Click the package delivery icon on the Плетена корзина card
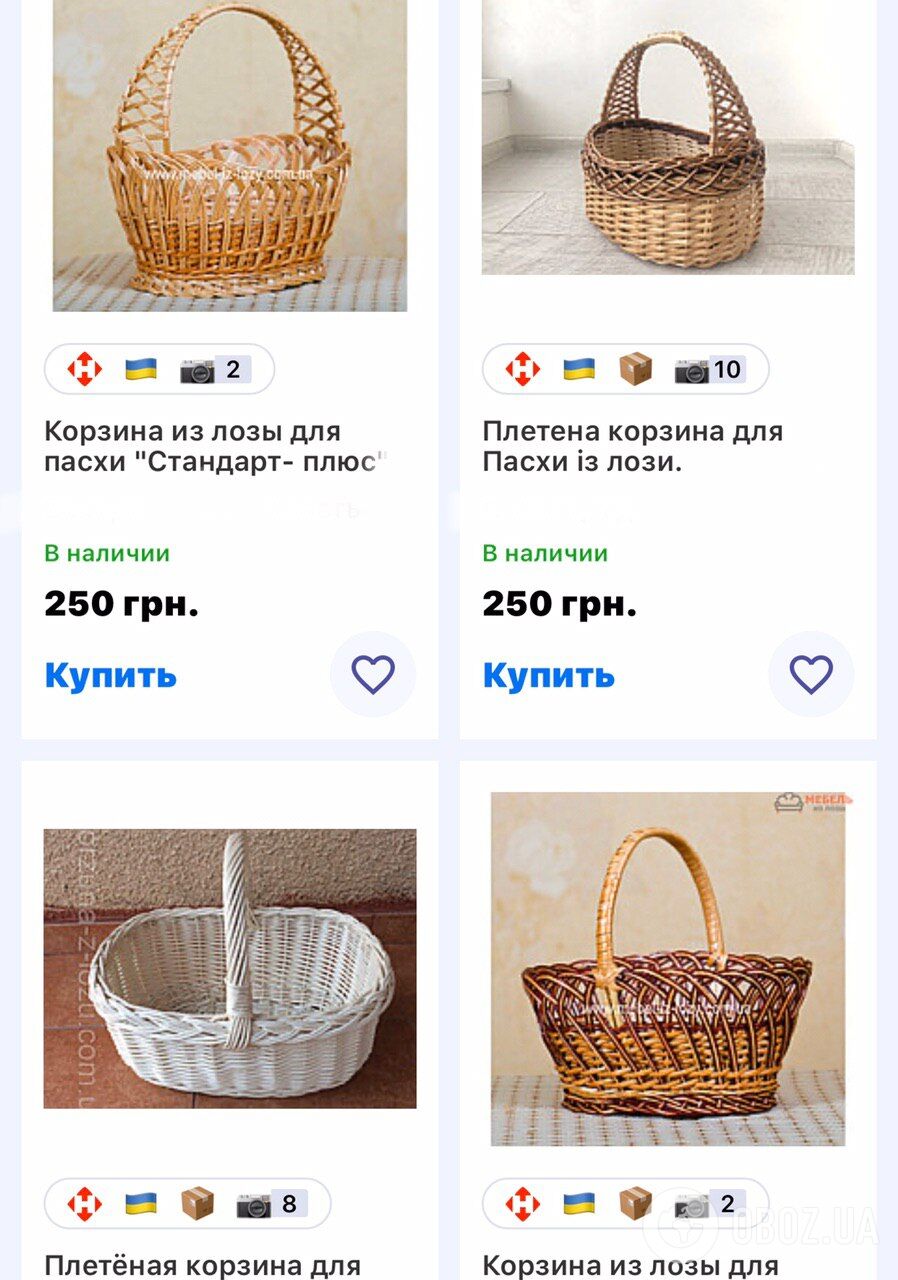 point(638,368)
